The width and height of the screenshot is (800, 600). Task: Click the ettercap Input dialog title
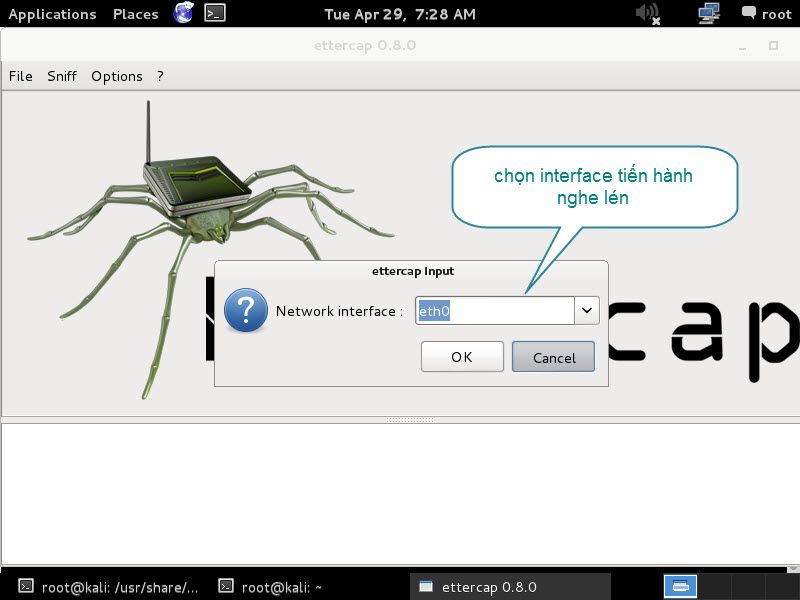click(413, 271)
